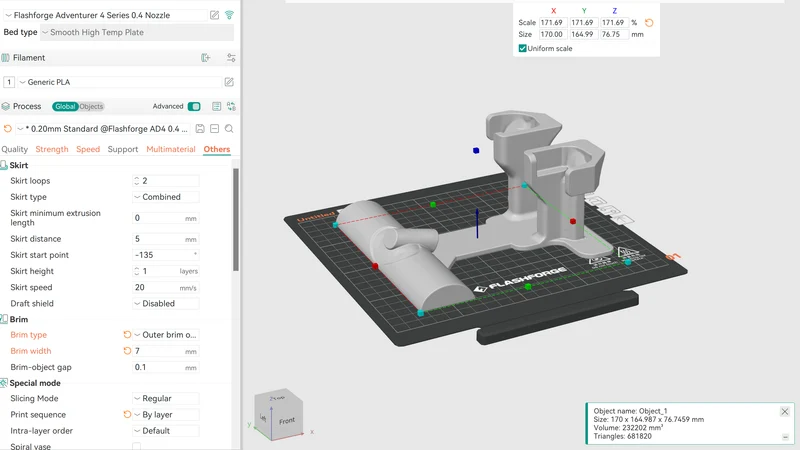The width and height of the screenshot is (800, 450).
Task: Open the printer preset dropdown
Action: pos(105,15)
